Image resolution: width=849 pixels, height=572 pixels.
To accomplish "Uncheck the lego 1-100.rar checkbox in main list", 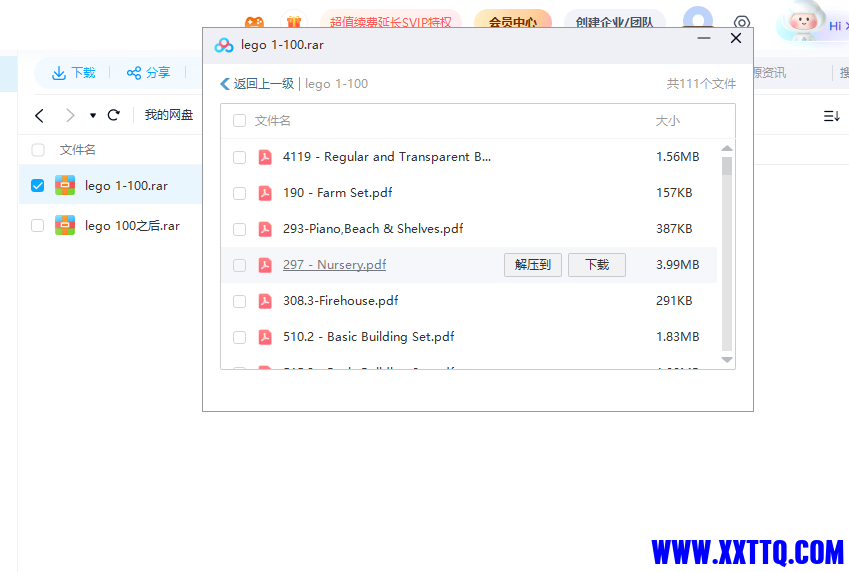I will pos(37,186).
